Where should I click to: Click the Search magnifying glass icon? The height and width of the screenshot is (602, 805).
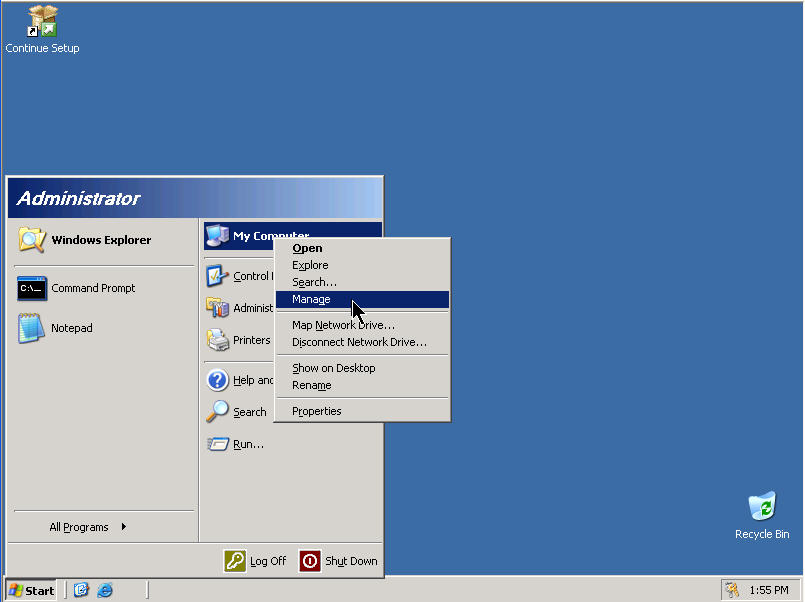tap(218, 412)
